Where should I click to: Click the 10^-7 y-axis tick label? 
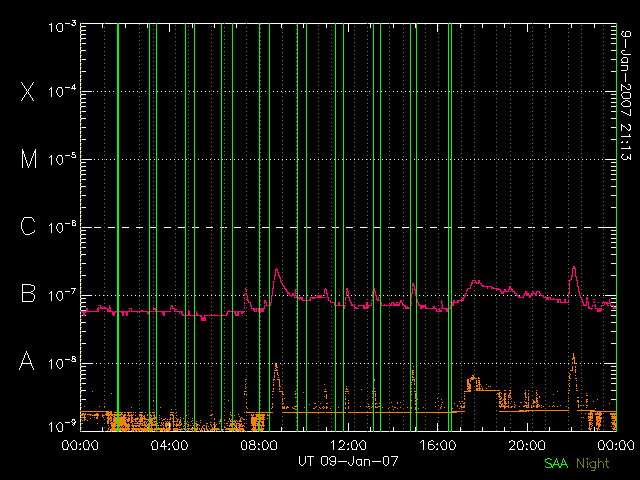tap(62, 295)
